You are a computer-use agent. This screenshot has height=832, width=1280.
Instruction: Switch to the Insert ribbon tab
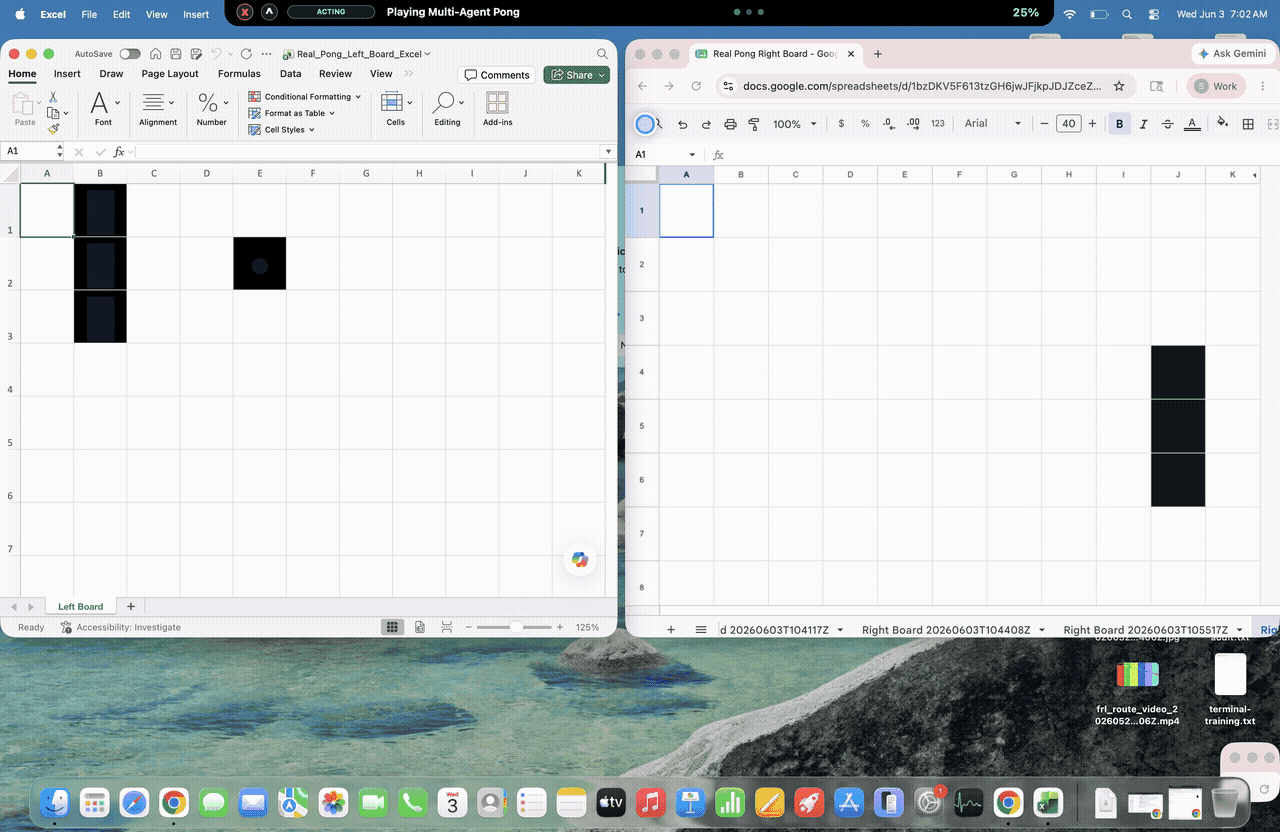[67, 74]
